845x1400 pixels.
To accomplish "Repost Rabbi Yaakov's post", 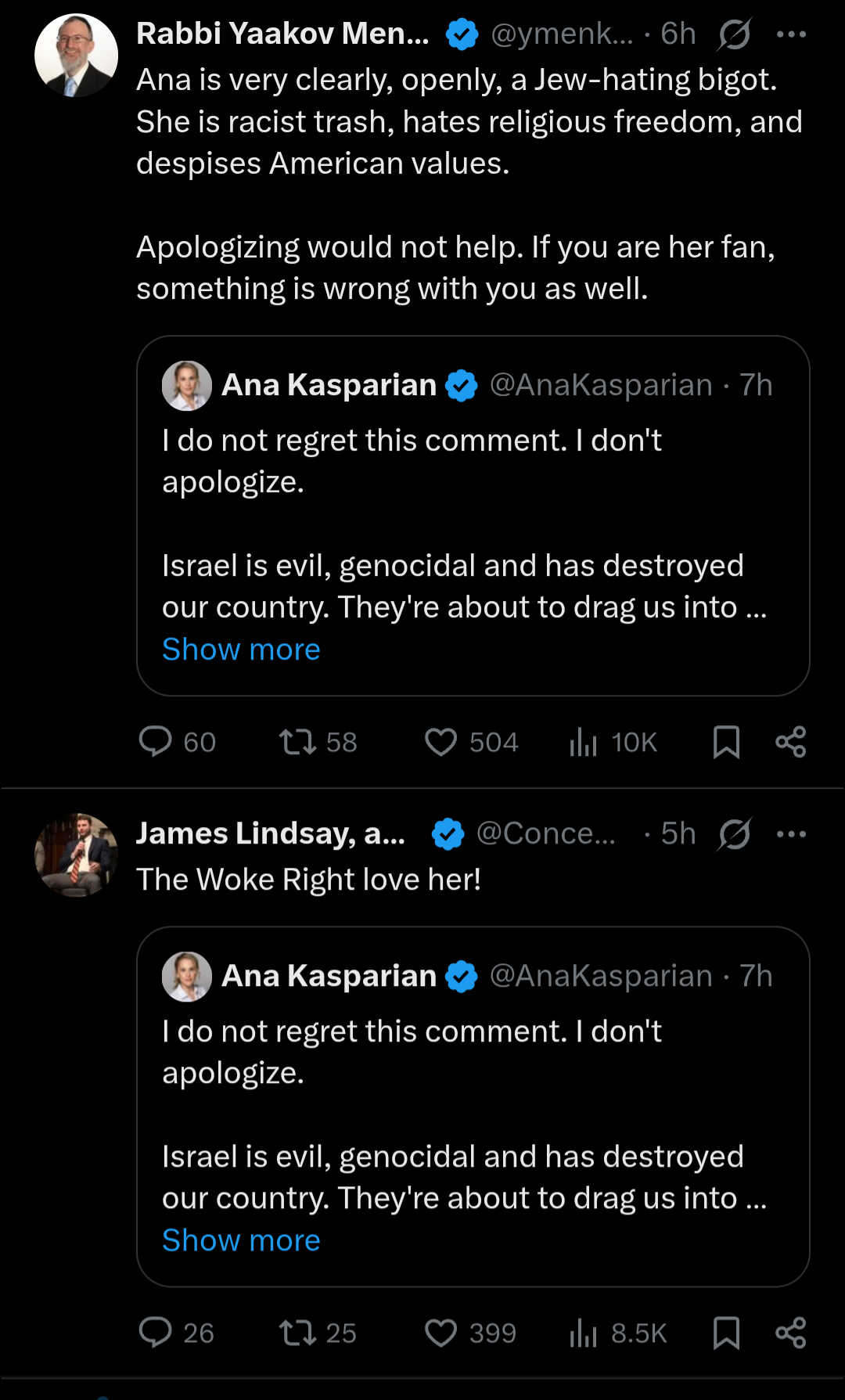I will (298, 742).
